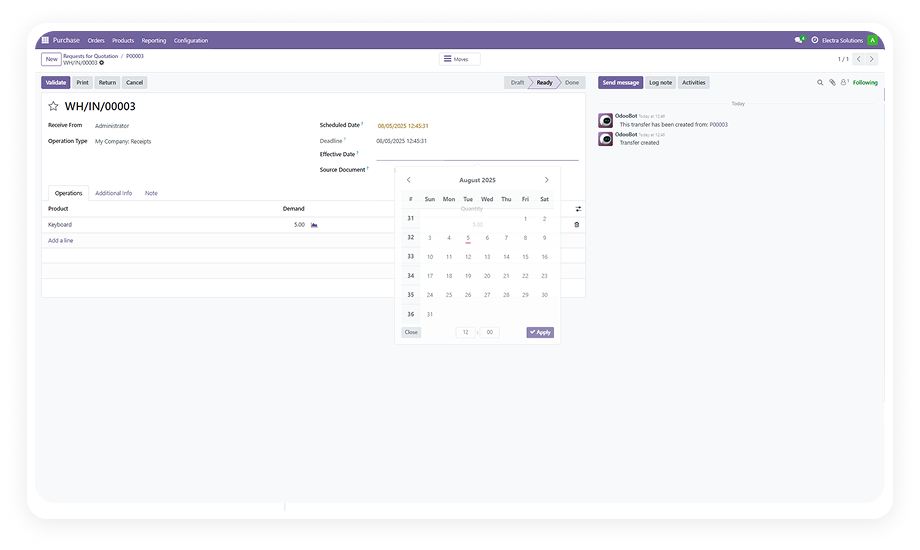Click Scheduled Date value field
This screenshot has width=920, height=550.
tap(403, 126)
